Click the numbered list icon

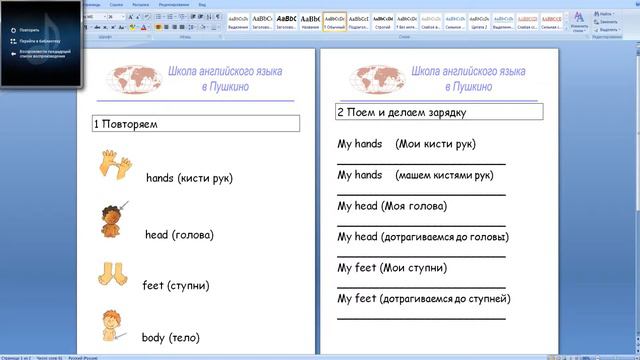170,17
